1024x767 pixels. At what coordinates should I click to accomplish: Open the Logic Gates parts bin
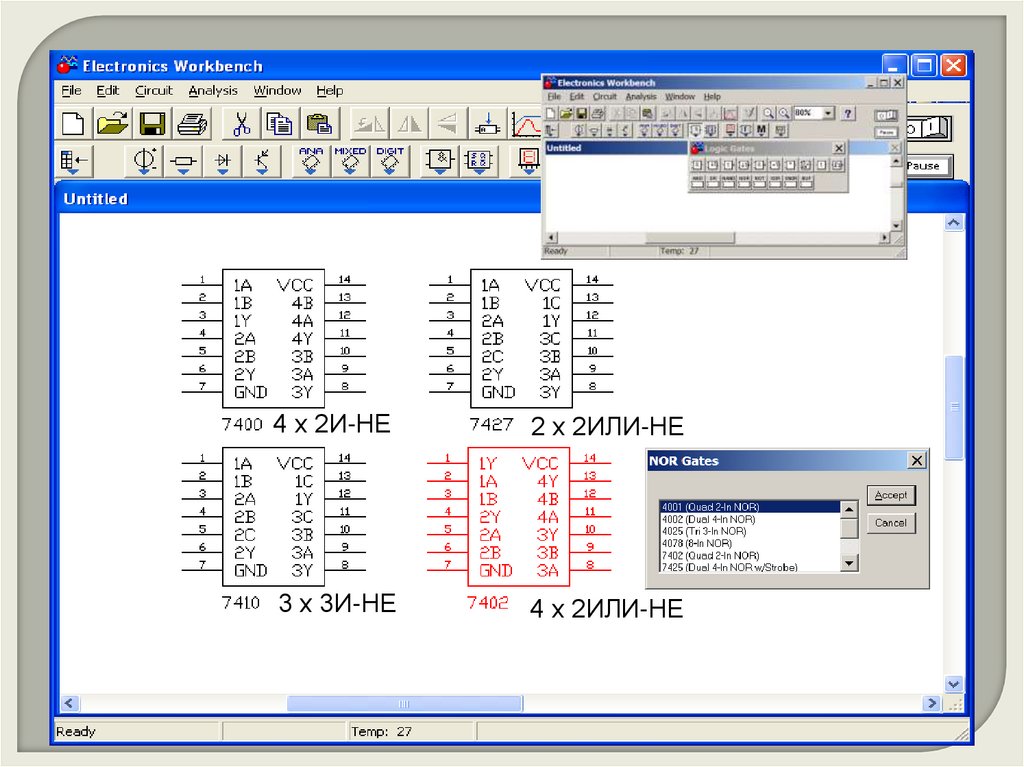(440, 161)
